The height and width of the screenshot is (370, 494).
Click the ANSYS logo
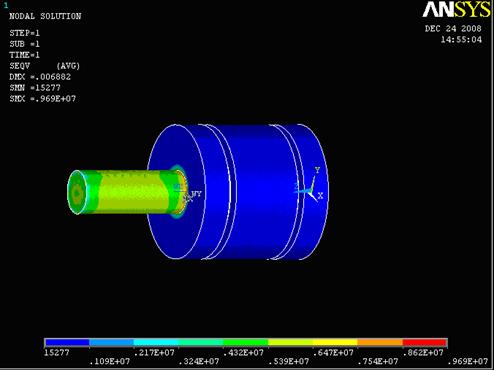[x=456, y=9]
